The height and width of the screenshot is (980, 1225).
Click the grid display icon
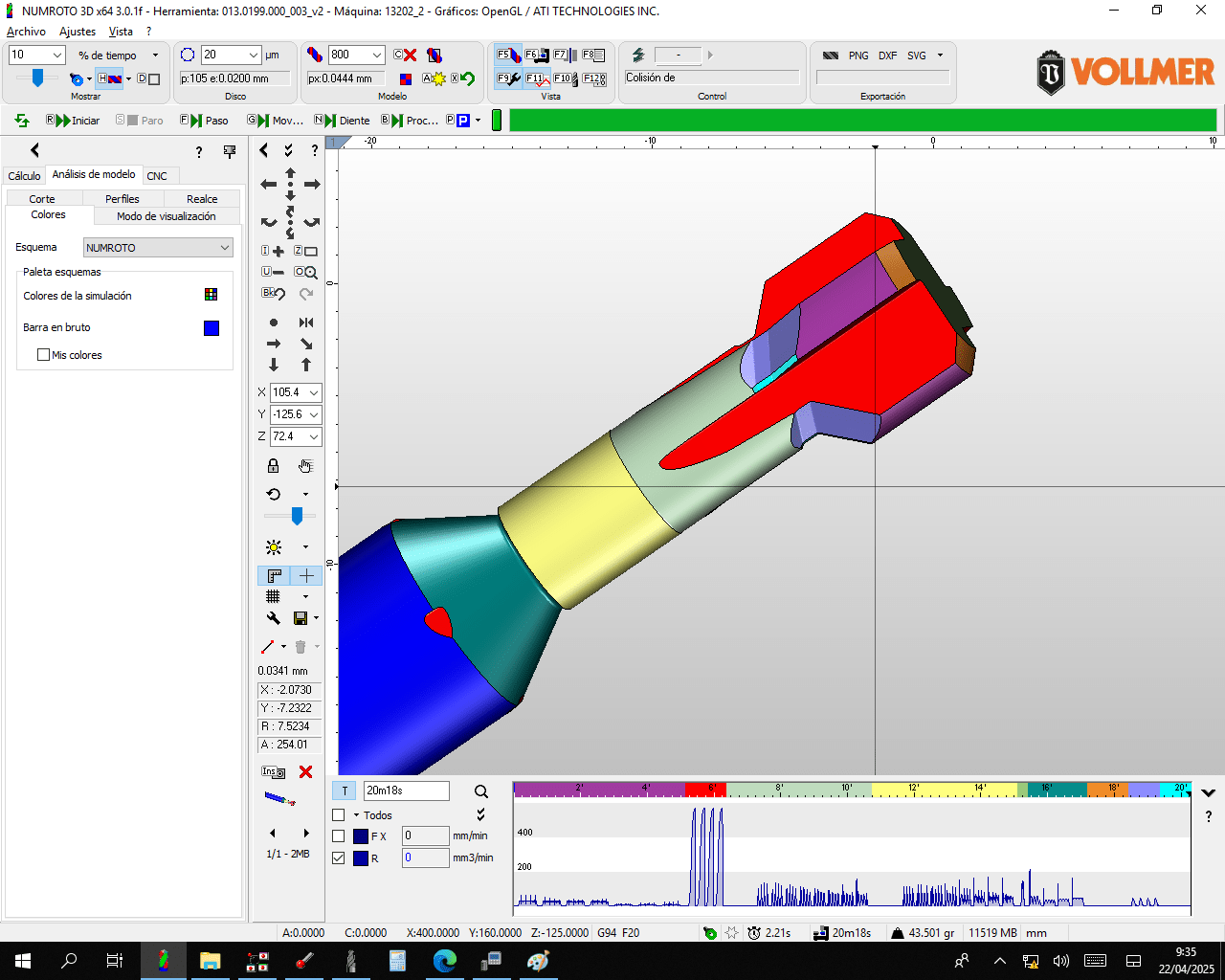click(274, 596)
